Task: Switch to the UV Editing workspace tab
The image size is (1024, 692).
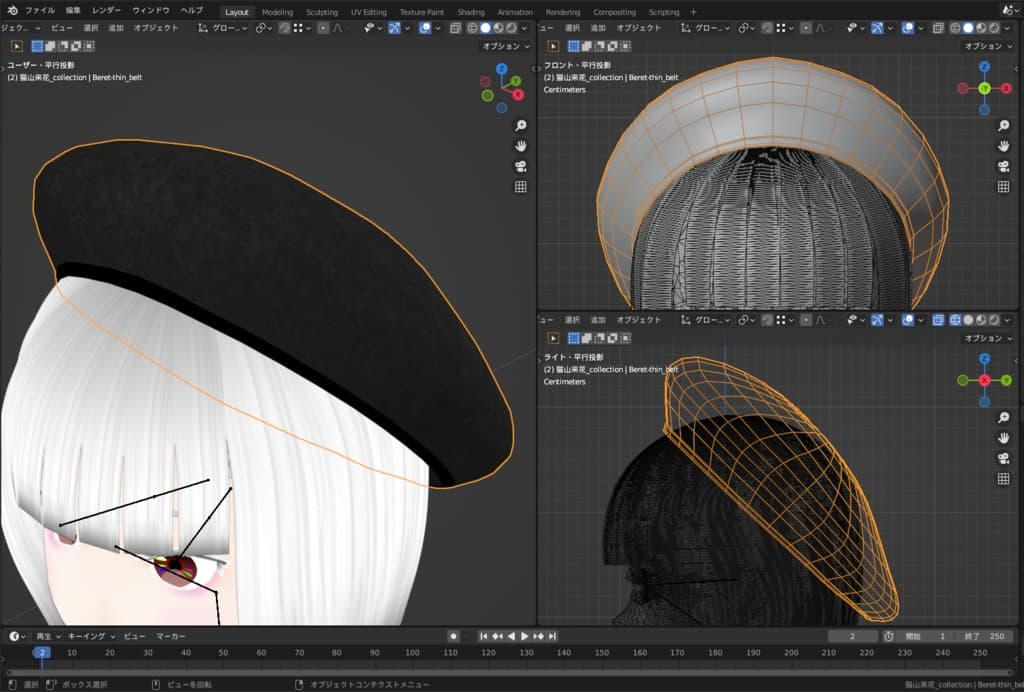Action: point(368,12)
